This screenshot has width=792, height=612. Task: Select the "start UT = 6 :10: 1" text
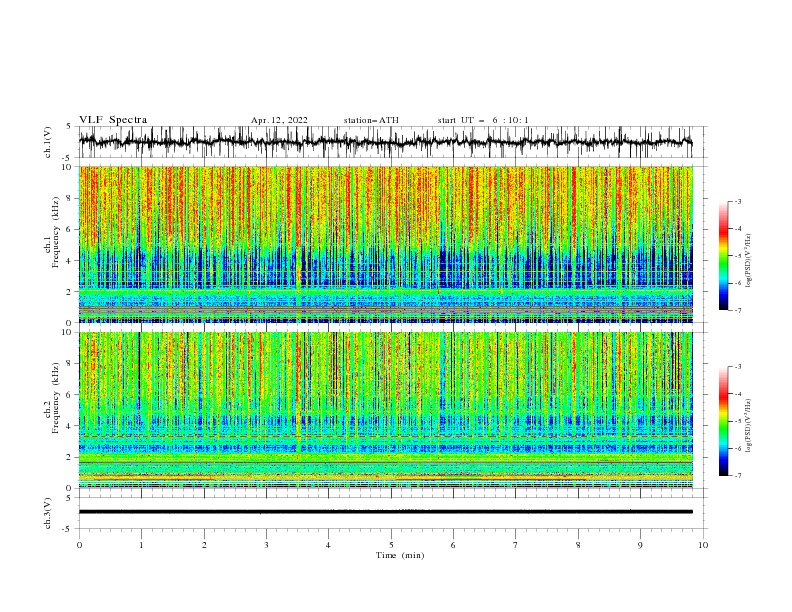(x=483, y=120)
